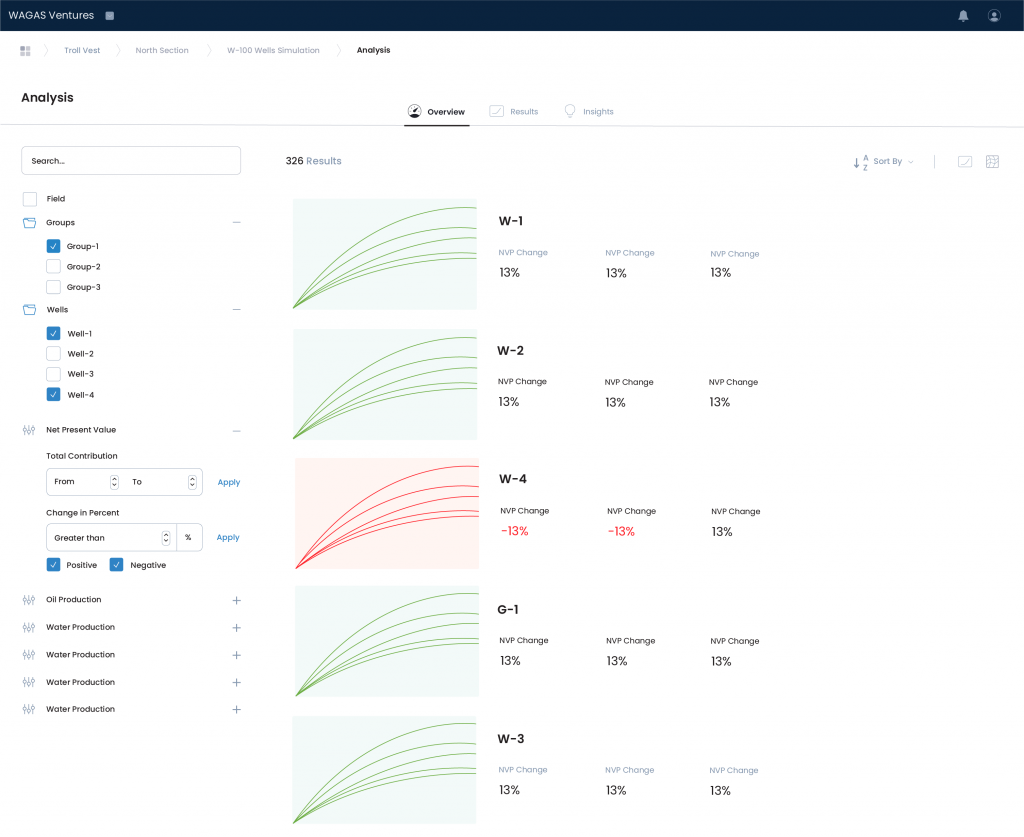Click the From value stepper

114,482
